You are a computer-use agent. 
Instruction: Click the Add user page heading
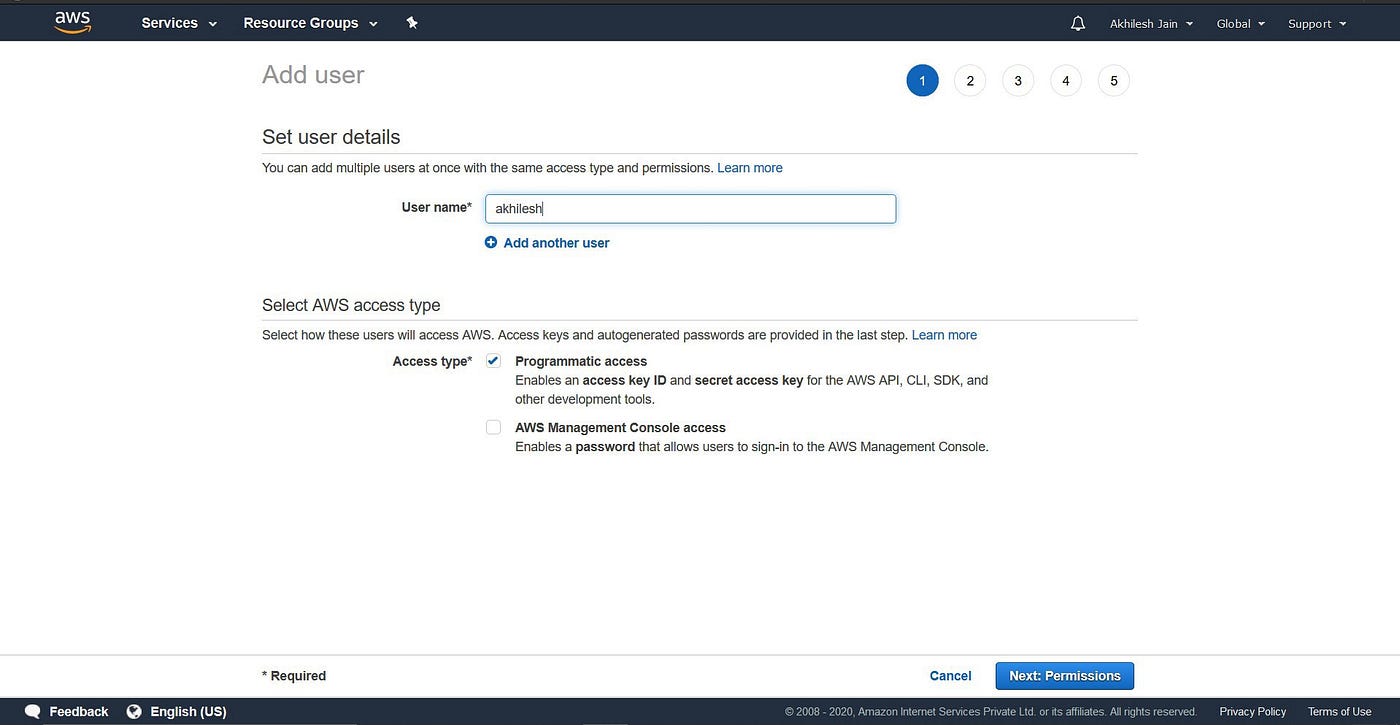pos(313,75)
